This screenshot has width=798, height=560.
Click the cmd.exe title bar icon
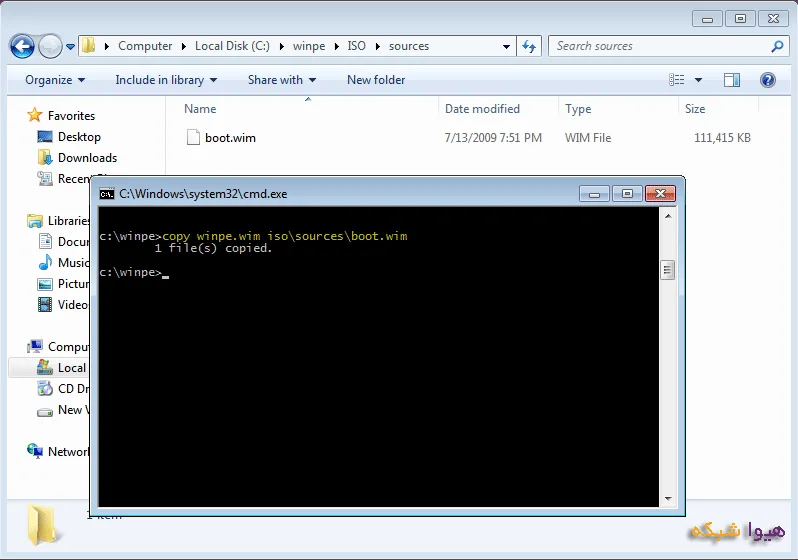(107, 194)
